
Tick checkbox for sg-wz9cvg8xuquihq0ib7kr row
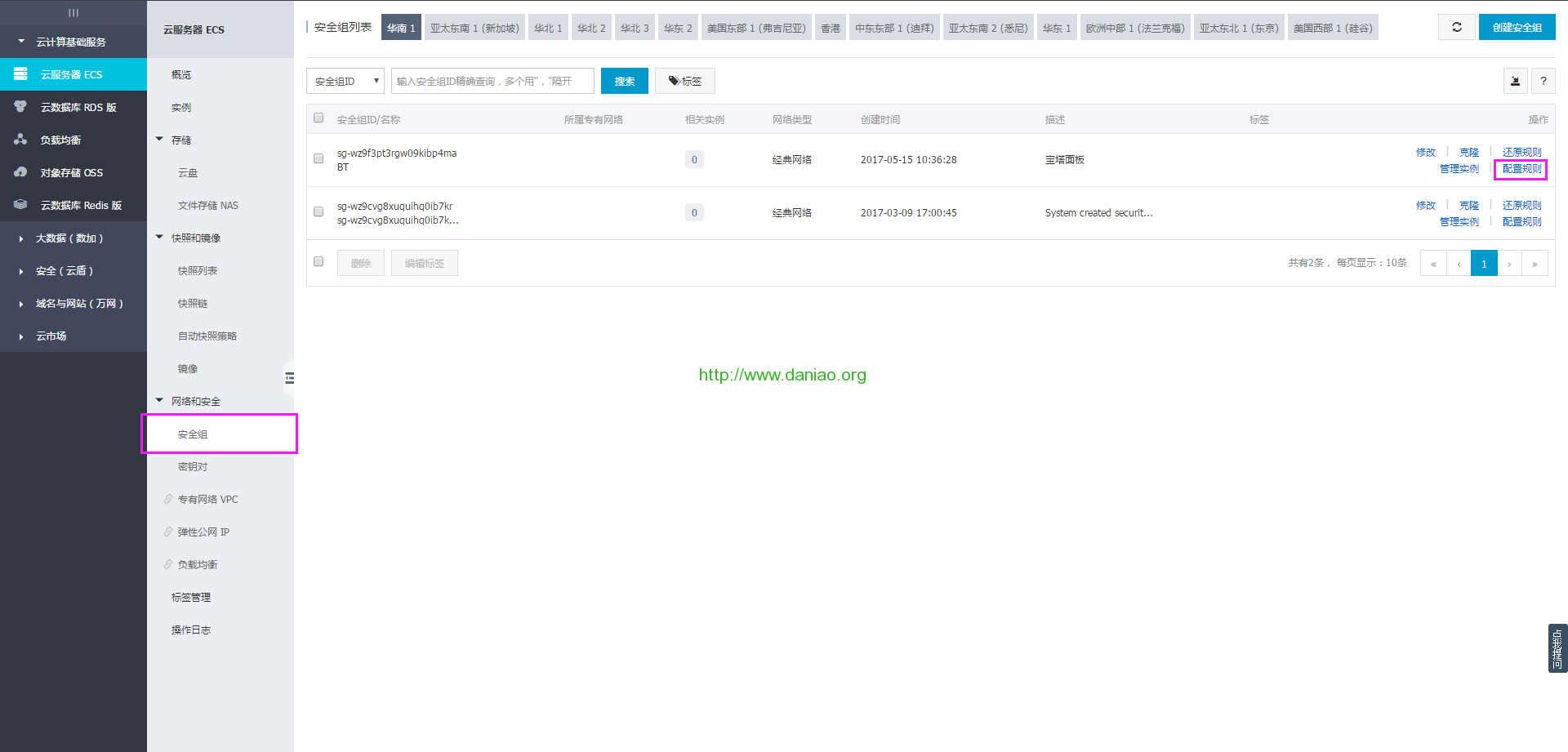pos(318,211)
